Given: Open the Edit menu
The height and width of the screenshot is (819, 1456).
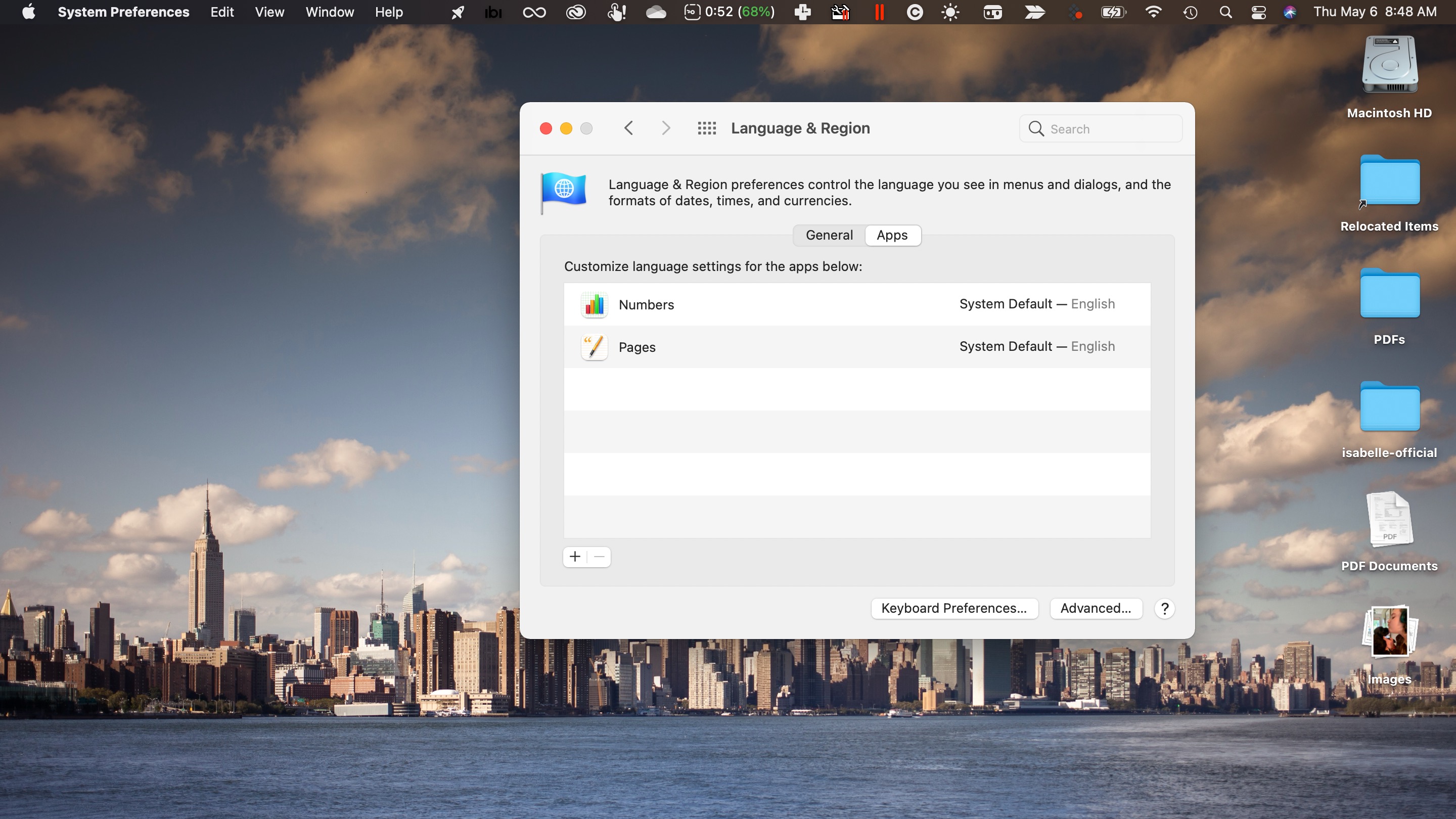Looking at the screenshot, I should [222, 12].
